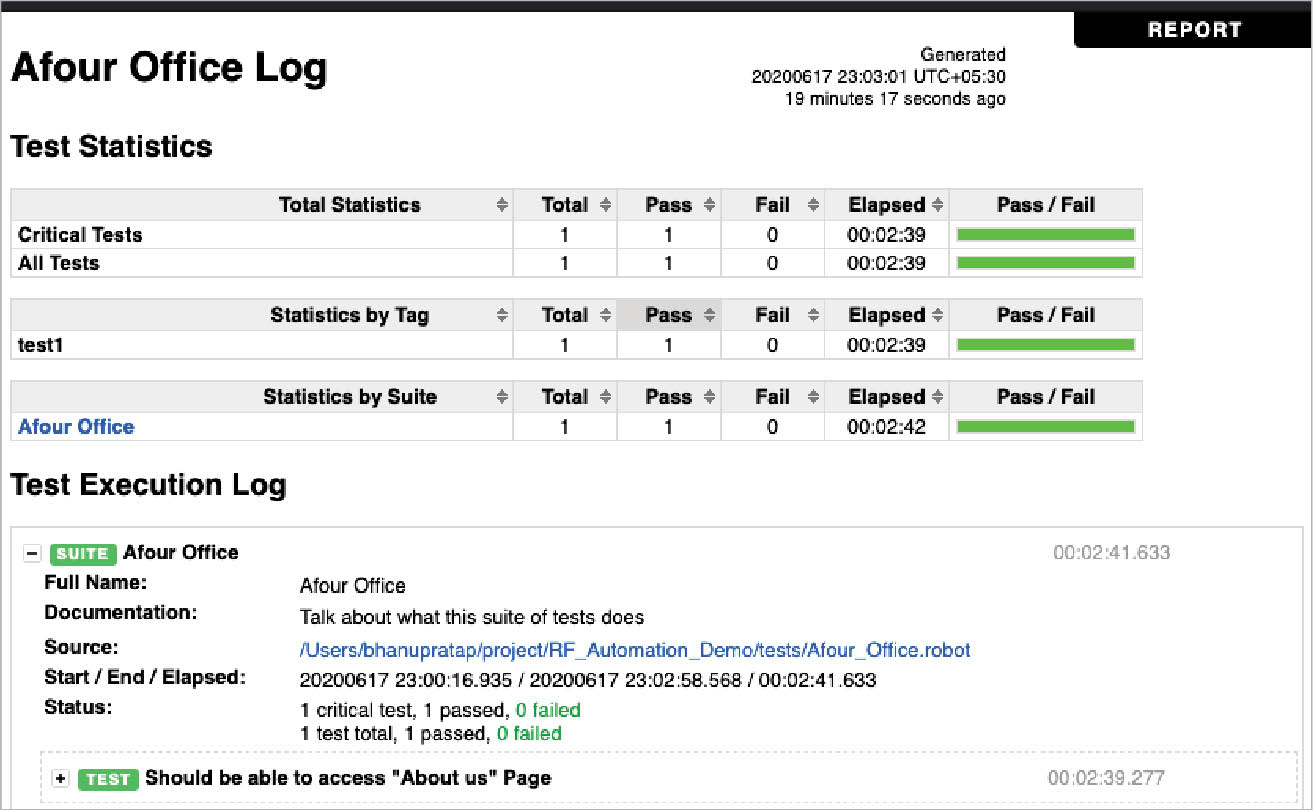Click the green TEST status badge

[x=109, y=780]
